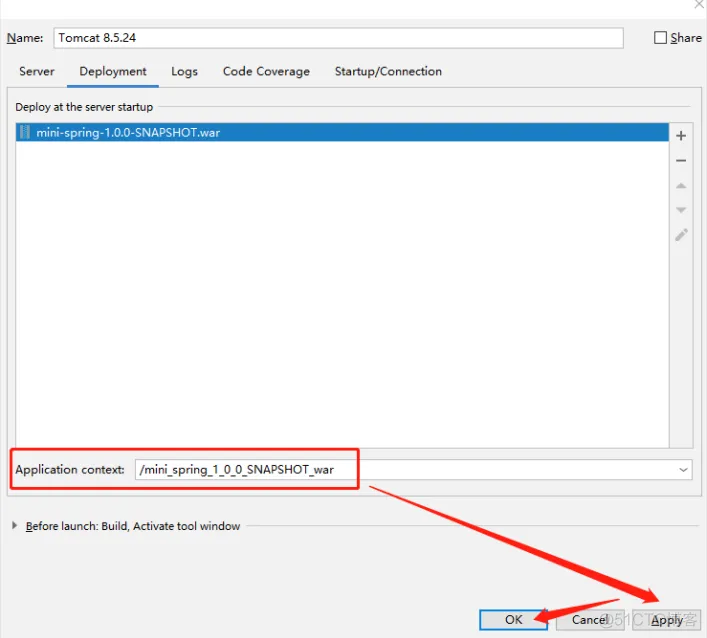The height and width of the screenshot is (638, 707).
Task: Expand the Before launch section
Action: pyautogui.click(x=14, y=526)
